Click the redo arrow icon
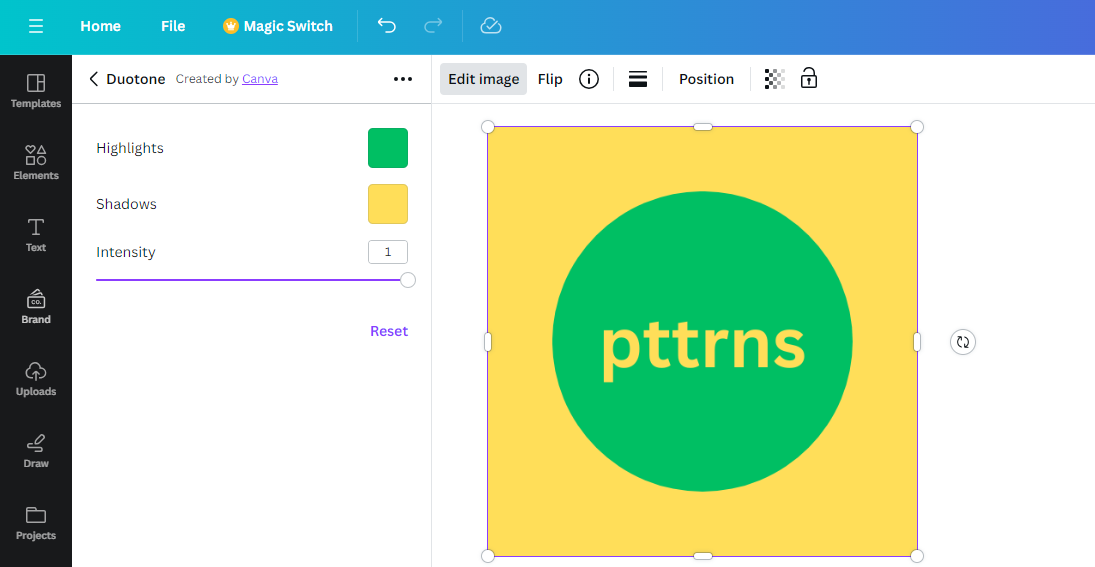Viewport: 1095px width, 567px height. (434, 27)
